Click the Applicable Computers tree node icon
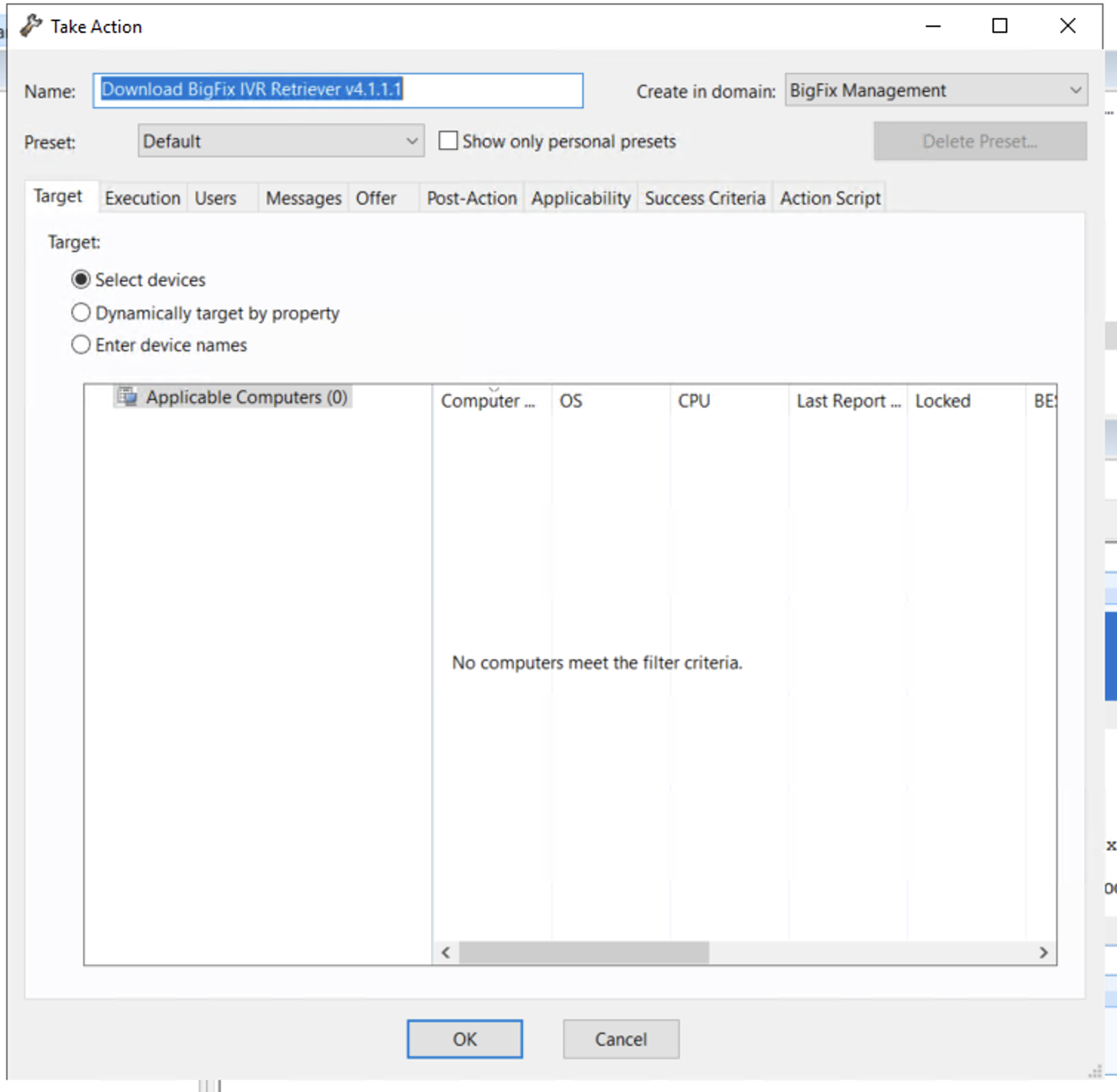Viewport: 1117px width, 1092px height. pos(128,397)
